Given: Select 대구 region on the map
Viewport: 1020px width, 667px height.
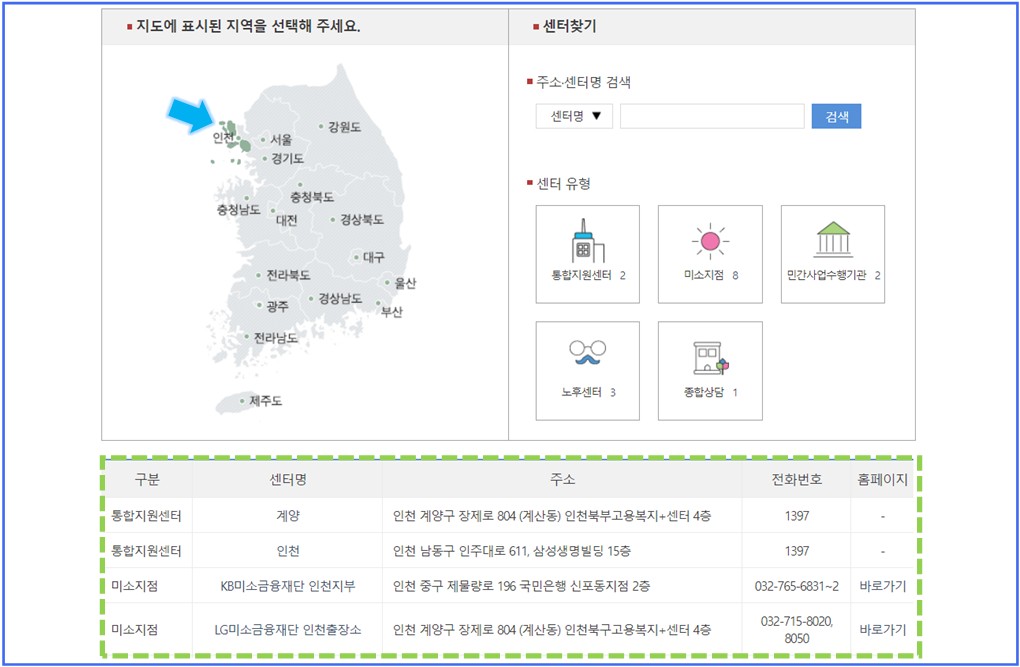Looking at the screenshot, I should (x=373, y=257).
